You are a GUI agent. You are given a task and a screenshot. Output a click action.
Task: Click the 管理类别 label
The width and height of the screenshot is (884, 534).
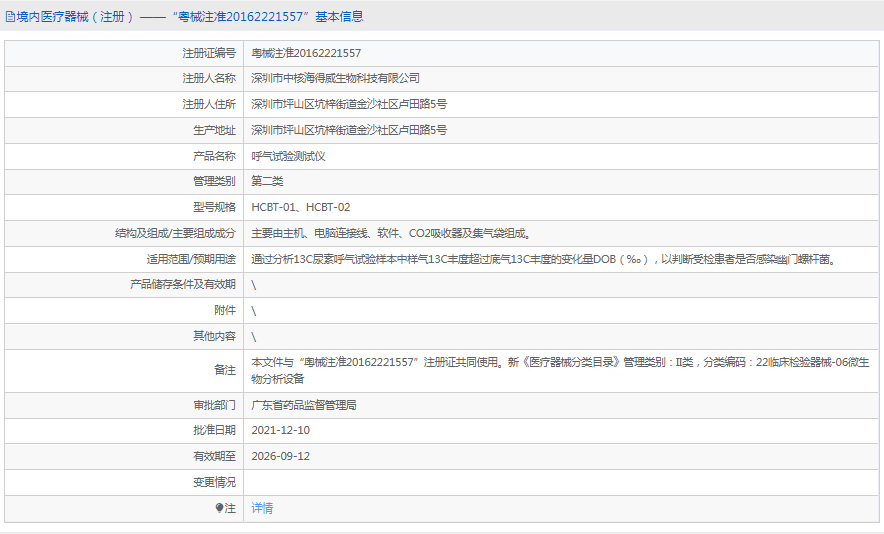point(214,181)
